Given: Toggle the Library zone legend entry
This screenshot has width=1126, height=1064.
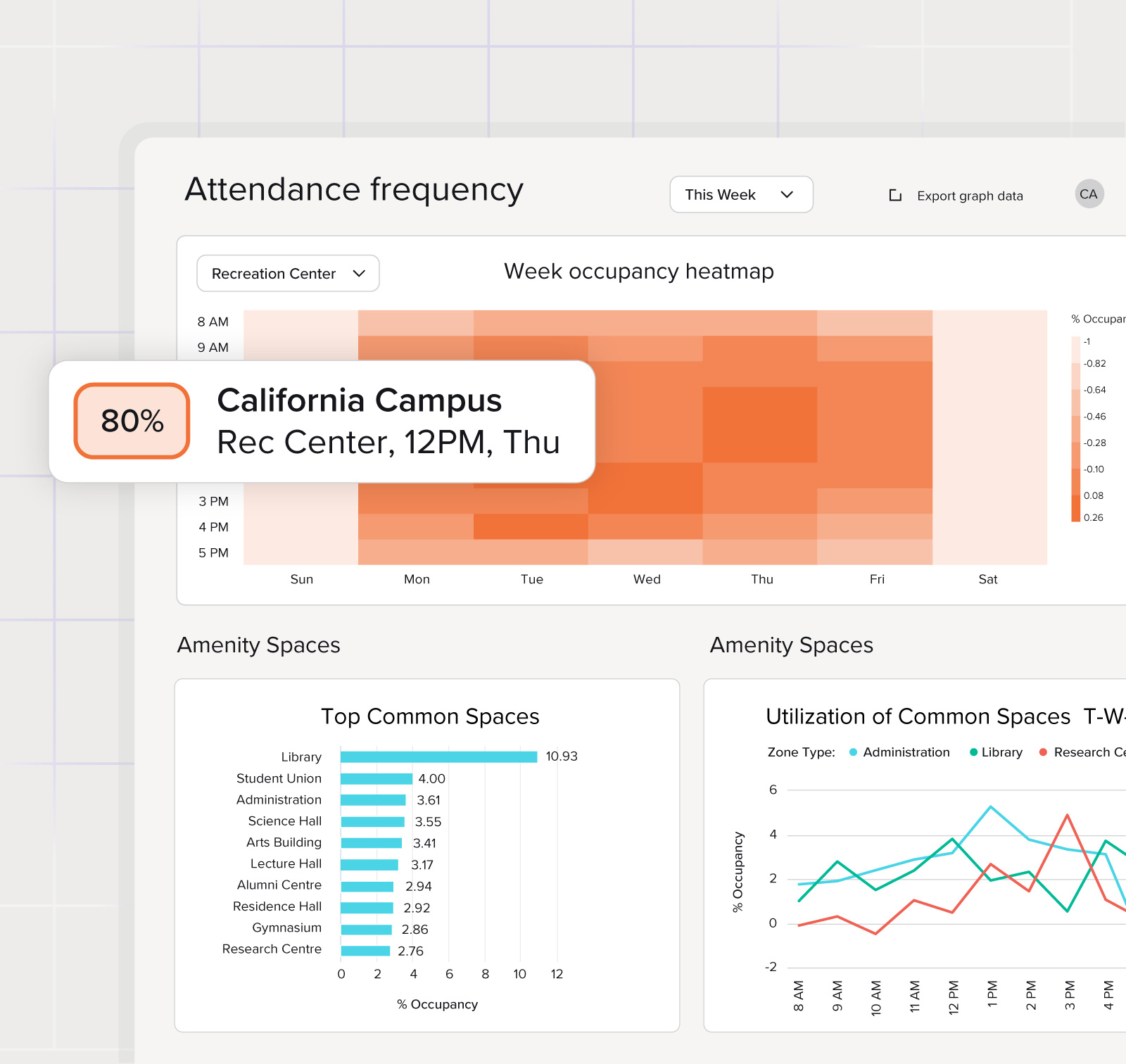Looking at the screenshot, I should (x=996, y=752).
